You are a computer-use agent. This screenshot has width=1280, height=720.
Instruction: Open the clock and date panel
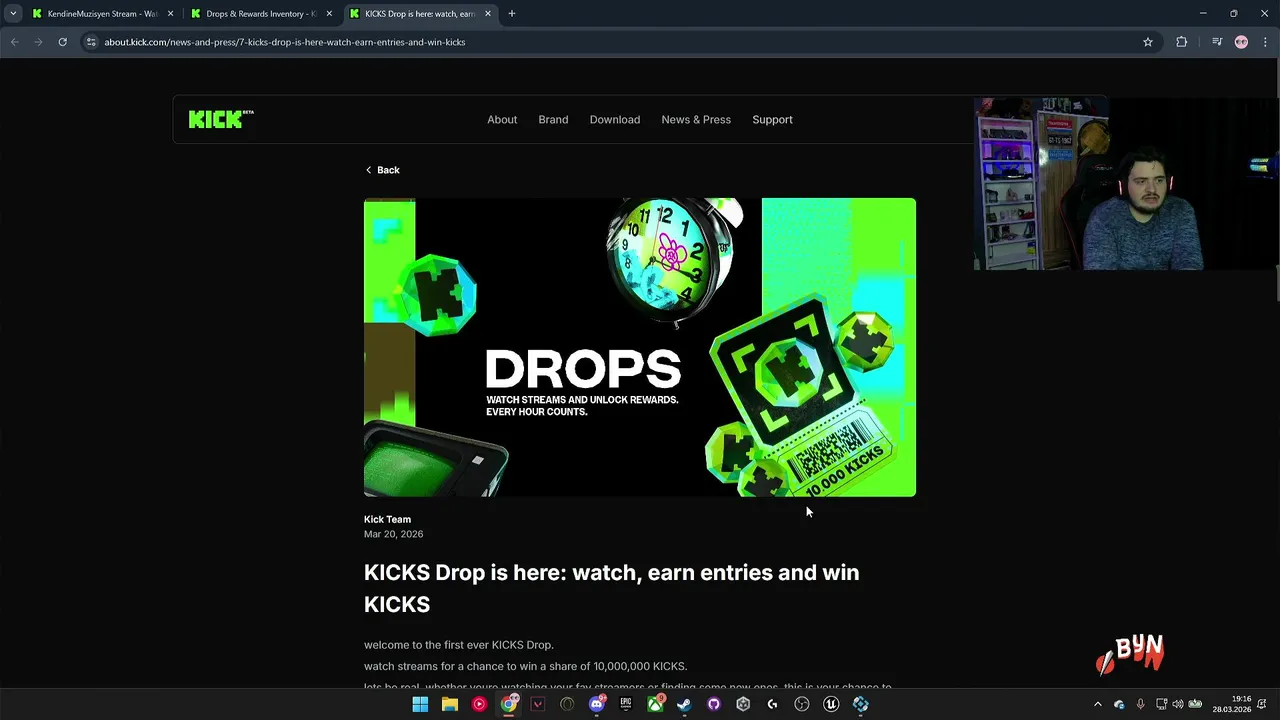point(1232,704)
